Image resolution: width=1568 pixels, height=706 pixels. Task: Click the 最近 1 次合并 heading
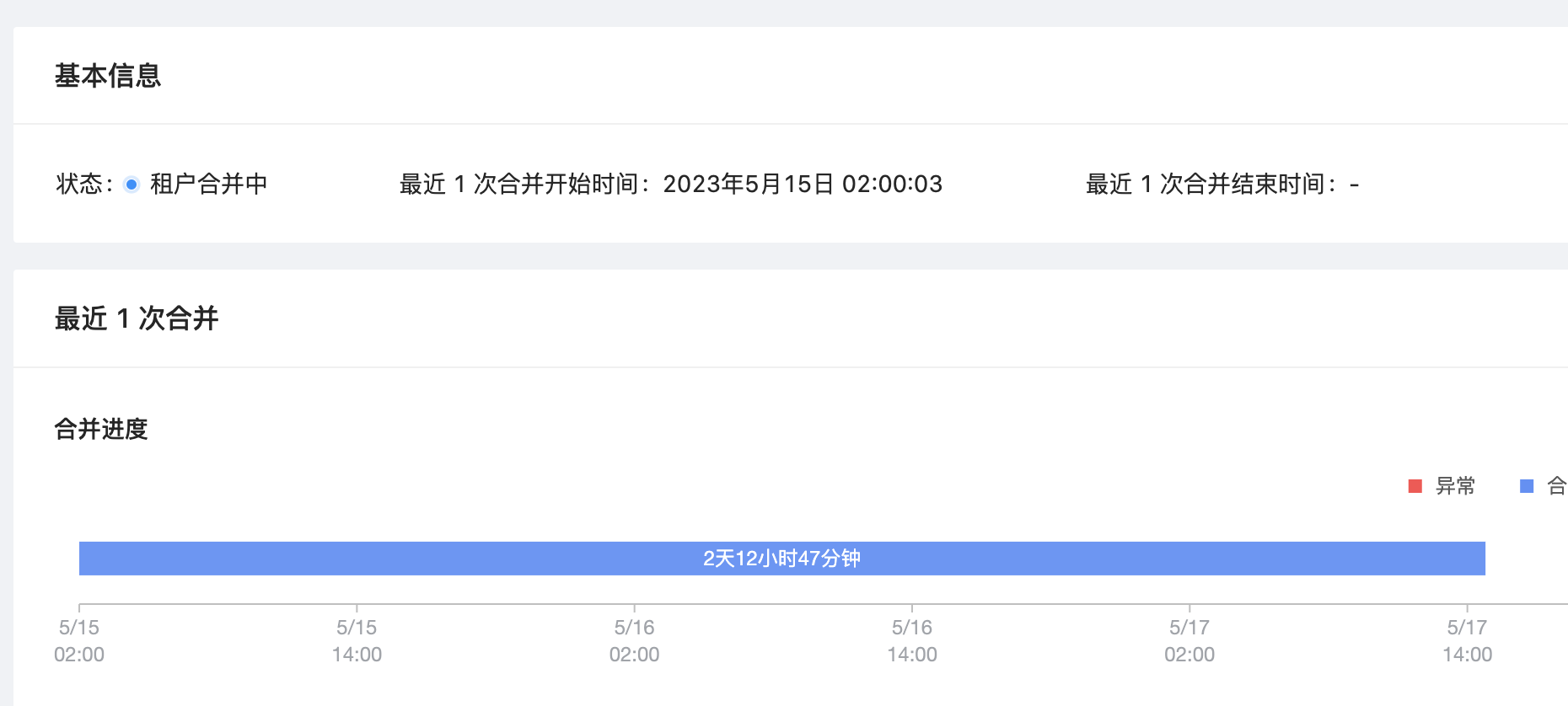pyautogui.click(x=137, y=318)
